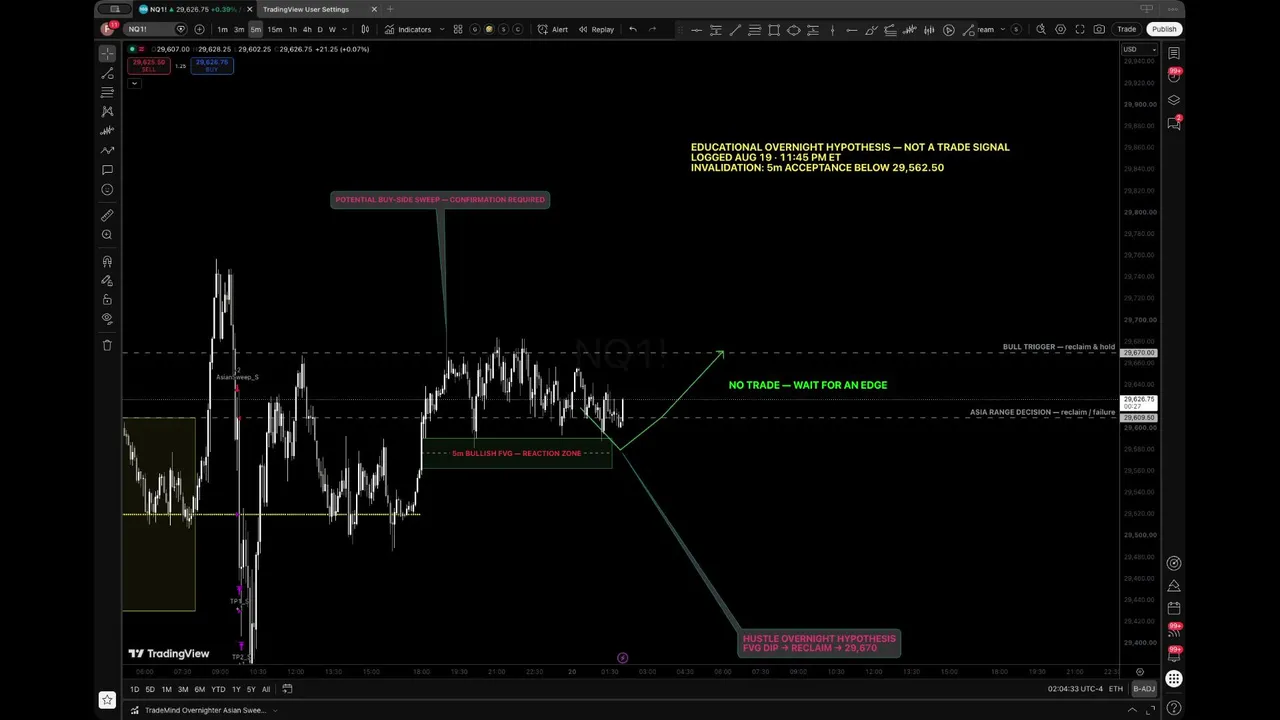Select the floating toolbar ellipse shape
This screenshot has height=720, width=1280.
tap(793, 30)
